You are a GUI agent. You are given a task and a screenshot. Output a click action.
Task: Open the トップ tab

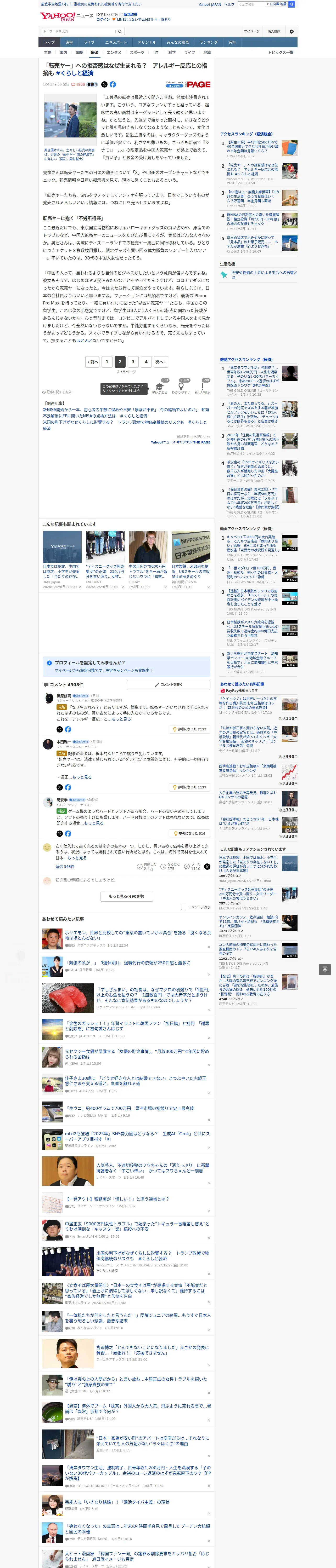tap(49, 43)
